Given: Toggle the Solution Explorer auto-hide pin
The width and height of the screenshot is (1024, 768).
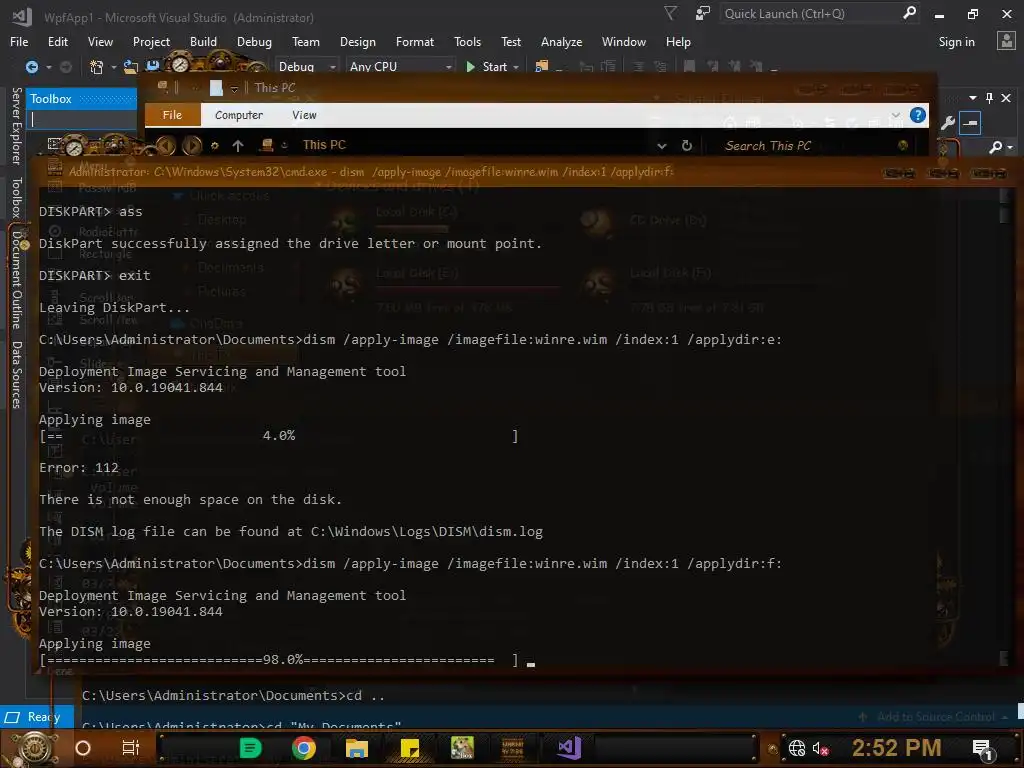Looking at the screenshot, I should coord(989,98).
